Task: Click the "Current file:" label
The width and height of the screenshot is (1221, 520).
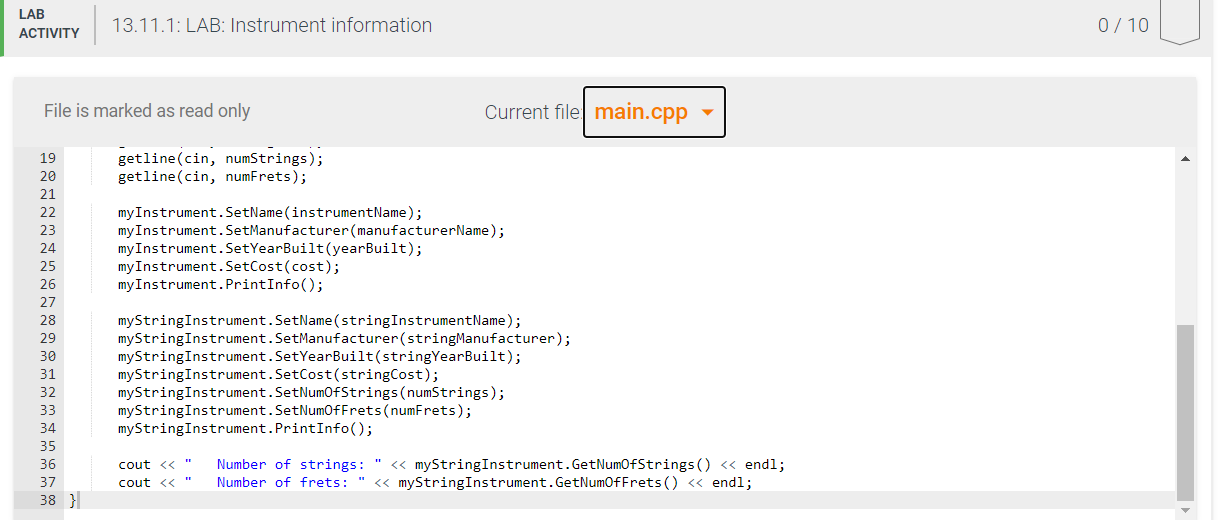Action: pos(533,112)
